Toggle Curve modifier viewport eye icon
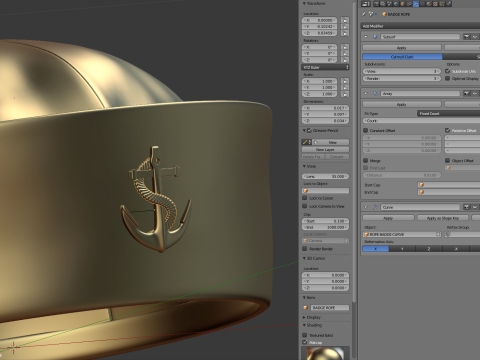This screenshot has width=480, height=360. (x=475, y=207)
